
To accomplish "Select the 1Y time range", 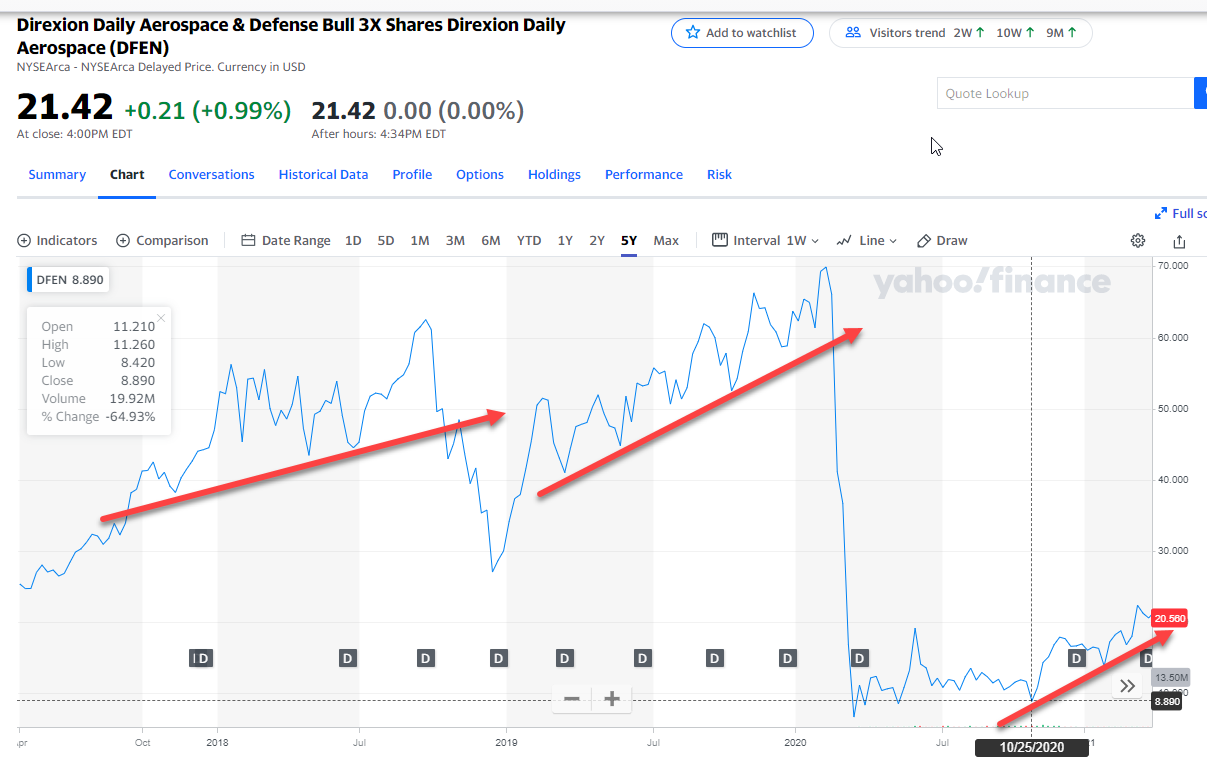I will 565,240.
